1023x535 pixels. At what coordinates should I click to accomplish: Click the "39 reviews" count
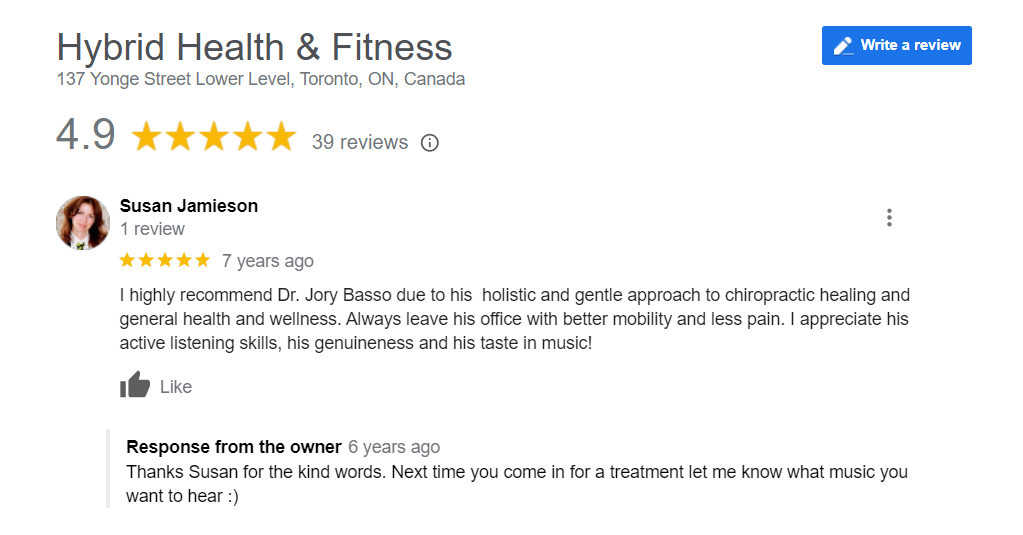pos(360,142)
